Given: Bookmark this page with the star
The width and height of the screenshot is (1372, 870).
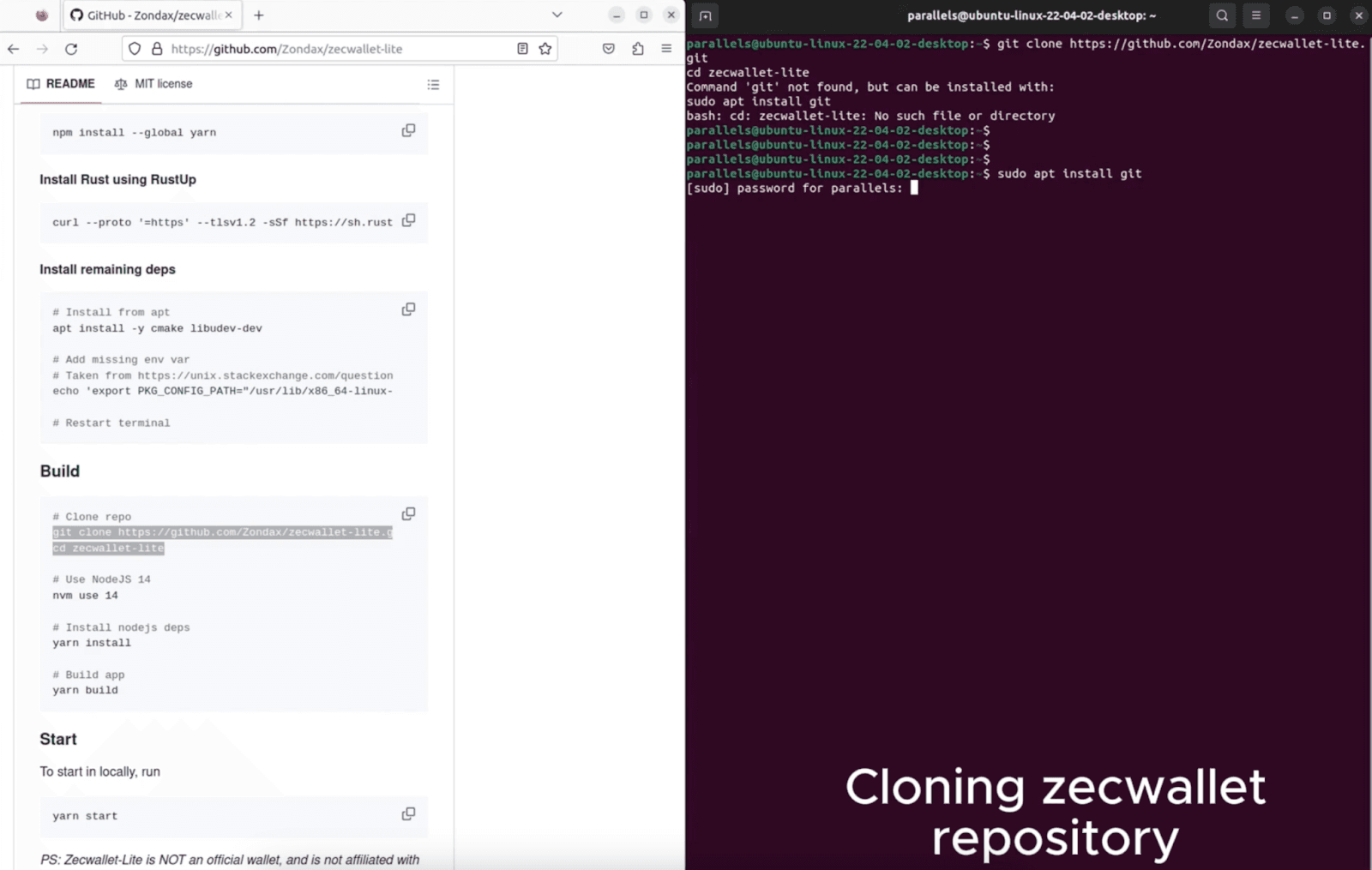Looking at the screenshot, I should [x=545, y=49].
